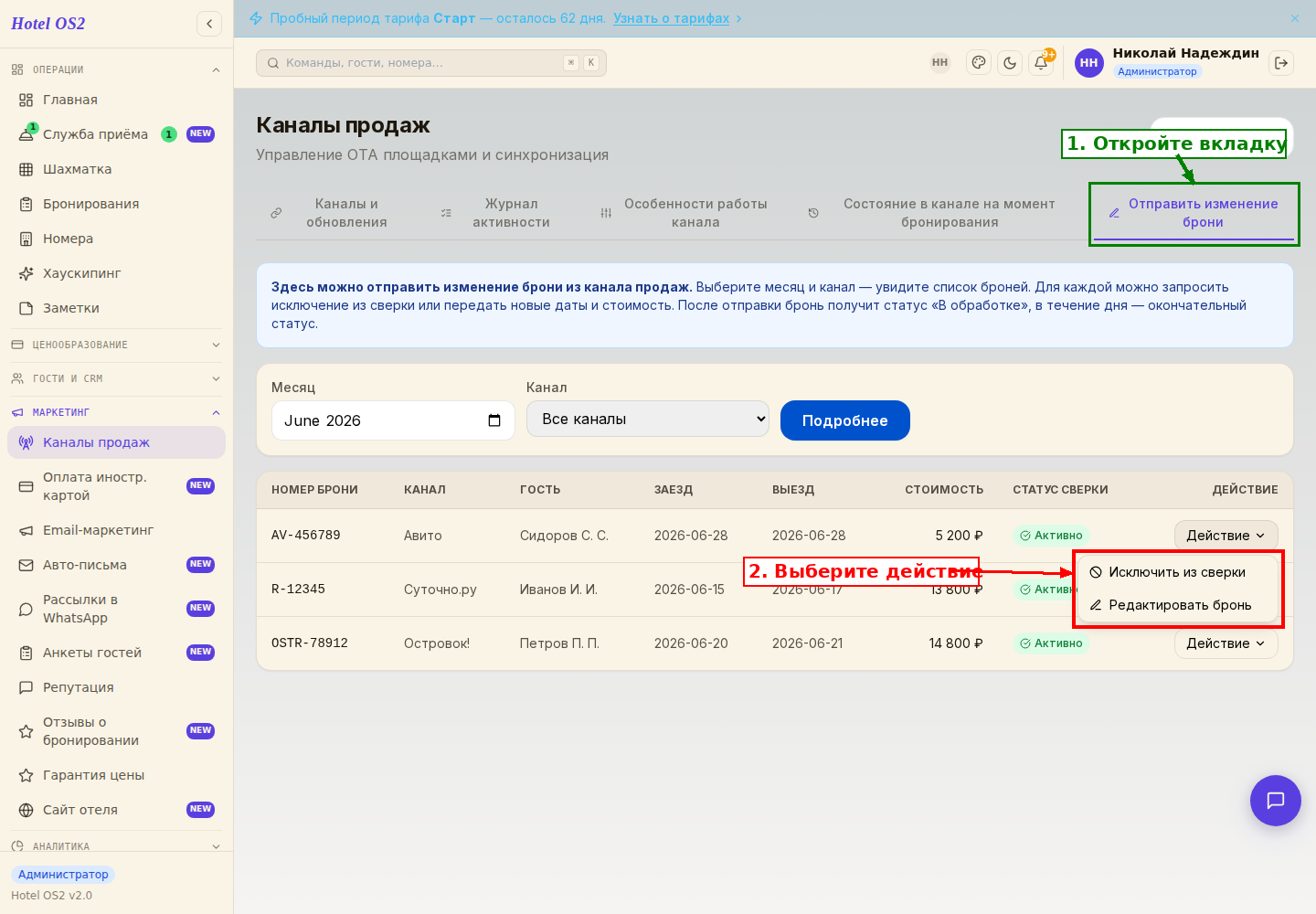This screenshot has height=914, width=1316.
Task: Click Активно status for OSTR-78912
Action: (x=1051, y=643)
